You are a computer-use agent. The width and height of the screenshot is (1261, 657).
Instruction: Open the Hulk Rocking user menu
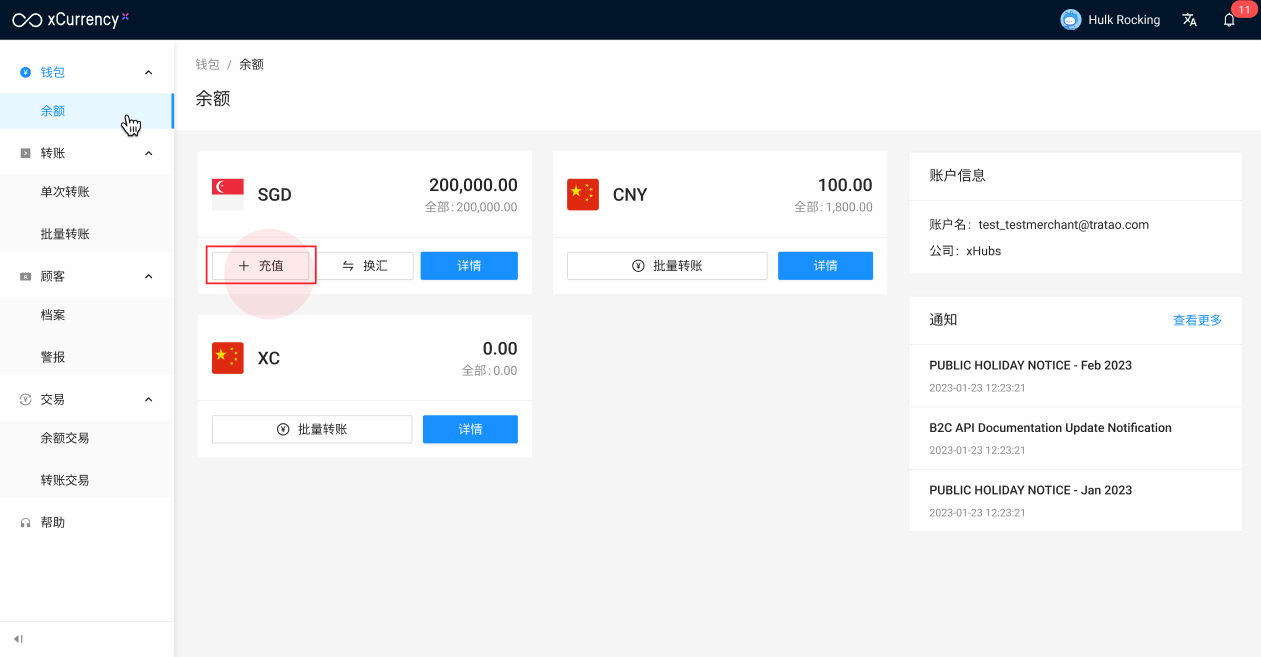tap(1110, 20)
